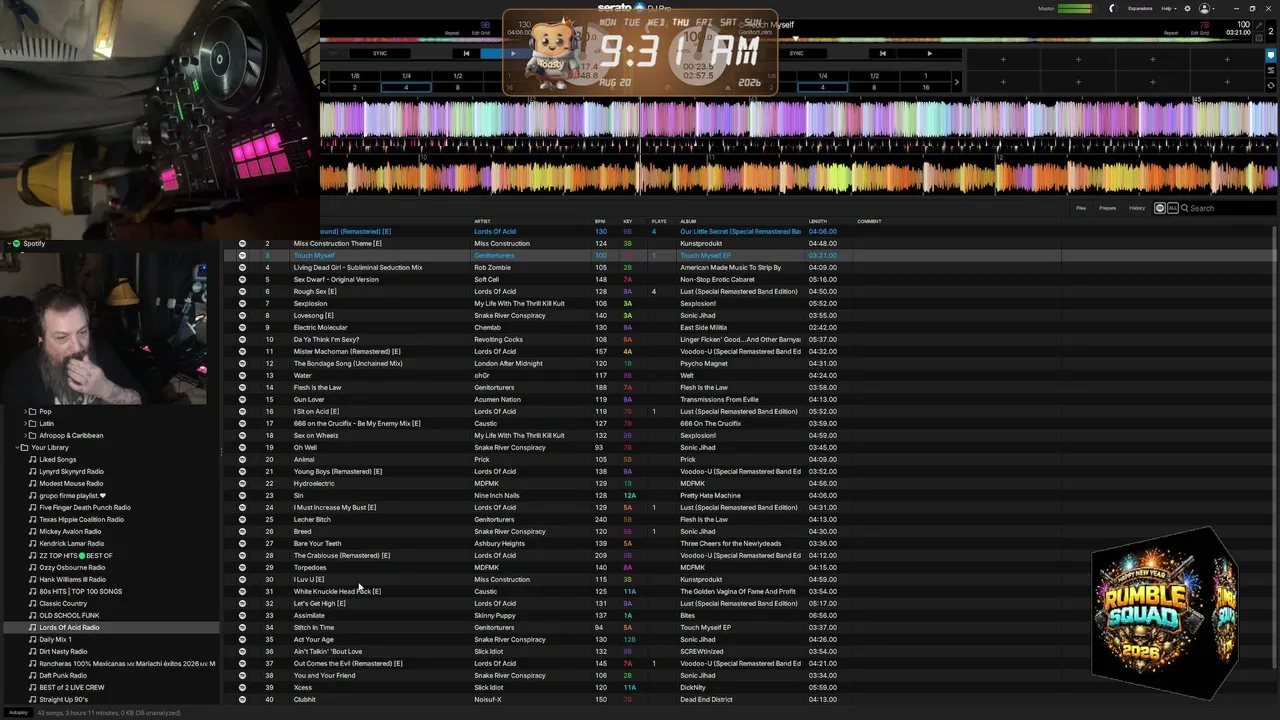This screenshot has height=720, width=1280.
Task: Select the track "Living Dead Girl - Subliminal Seduction Mix"
Action: click(x=358, y=267)
